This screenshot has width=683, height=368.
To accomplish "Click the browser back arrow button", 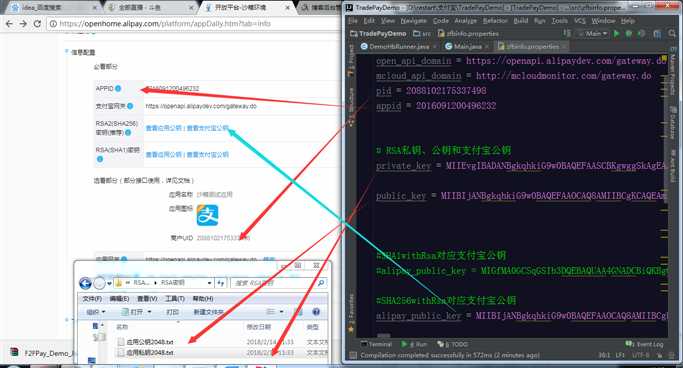I will (x=9, y=24).
